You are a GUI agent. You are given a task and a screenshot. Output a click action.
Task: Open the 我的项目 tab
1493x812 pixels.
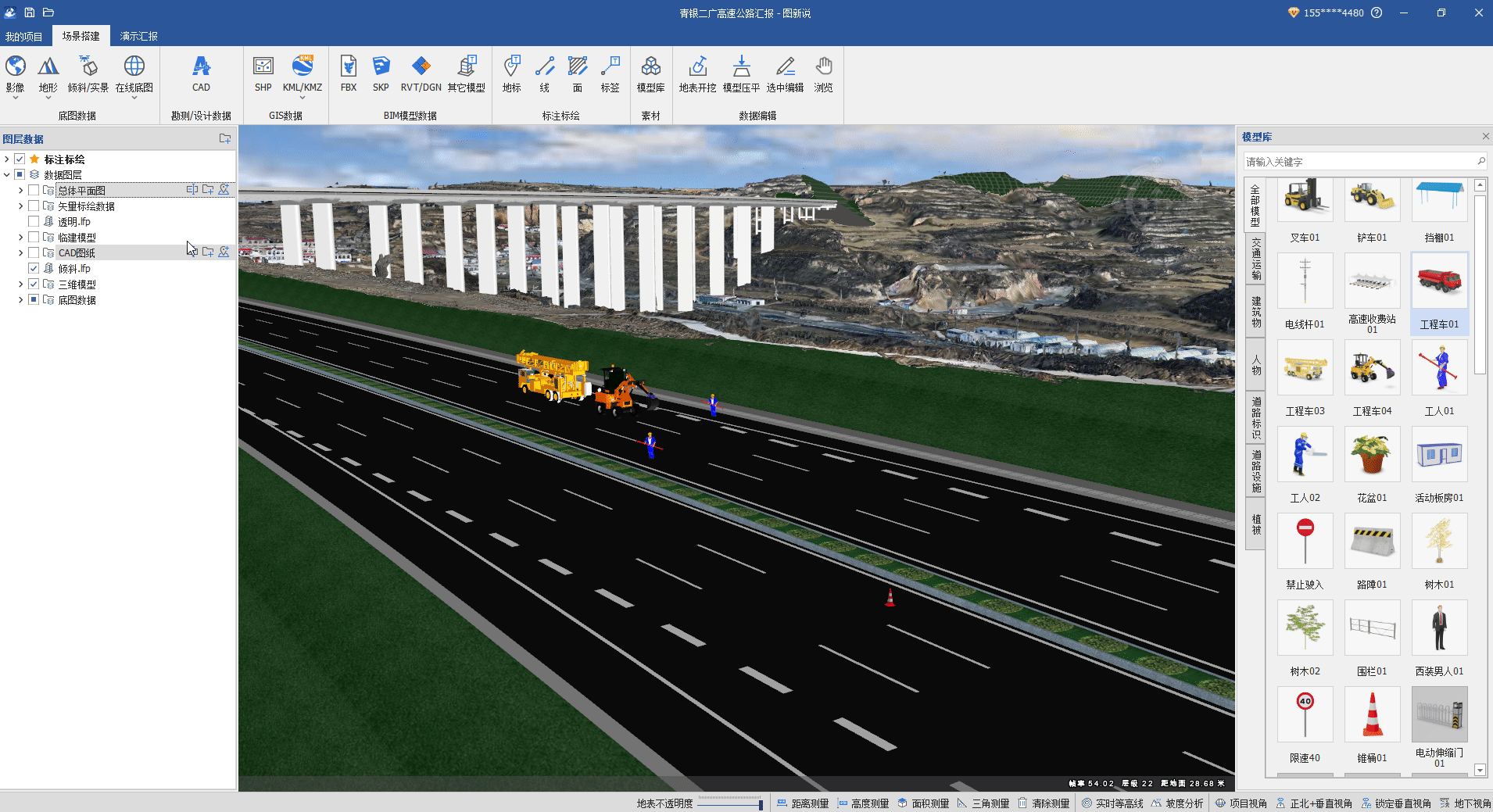click(x=24, y=36)
